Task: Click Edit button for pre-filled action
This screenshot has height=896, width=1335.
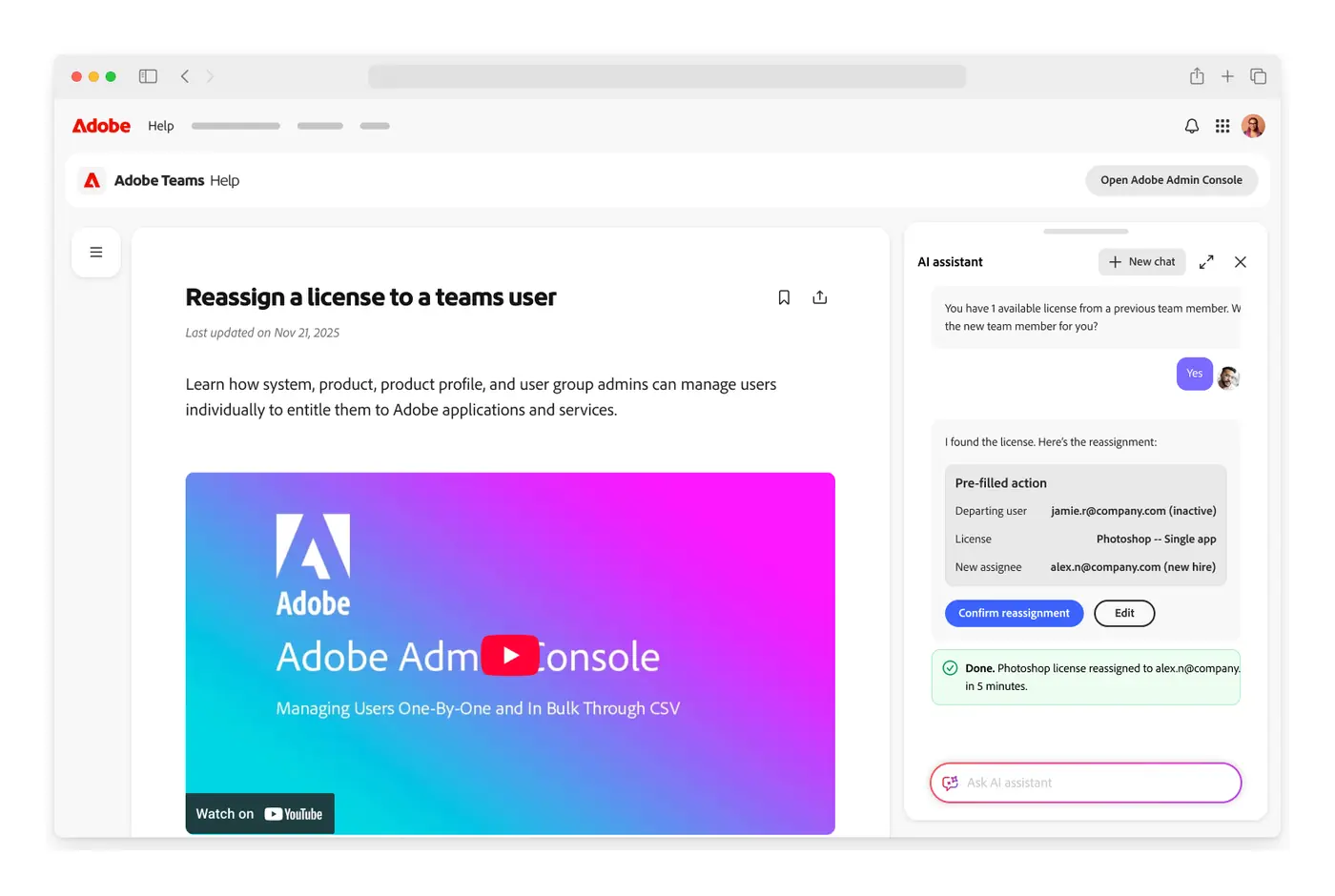Action: click(x=1124, y=613)
